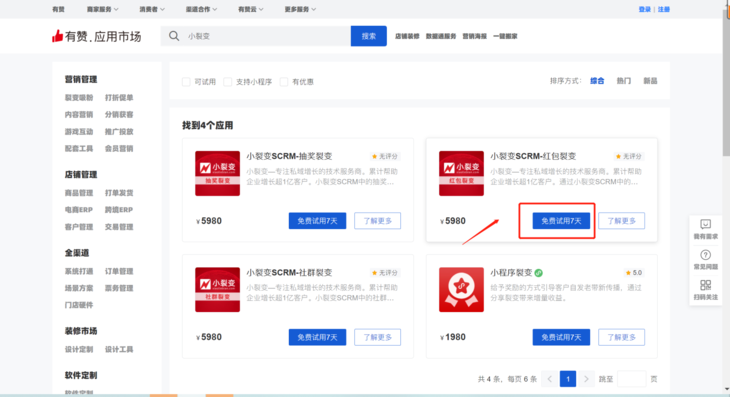This screenshot has width=730, height=397.
Task: Click 了解更多 for 抽奖裂变
Action: point(377,221)
